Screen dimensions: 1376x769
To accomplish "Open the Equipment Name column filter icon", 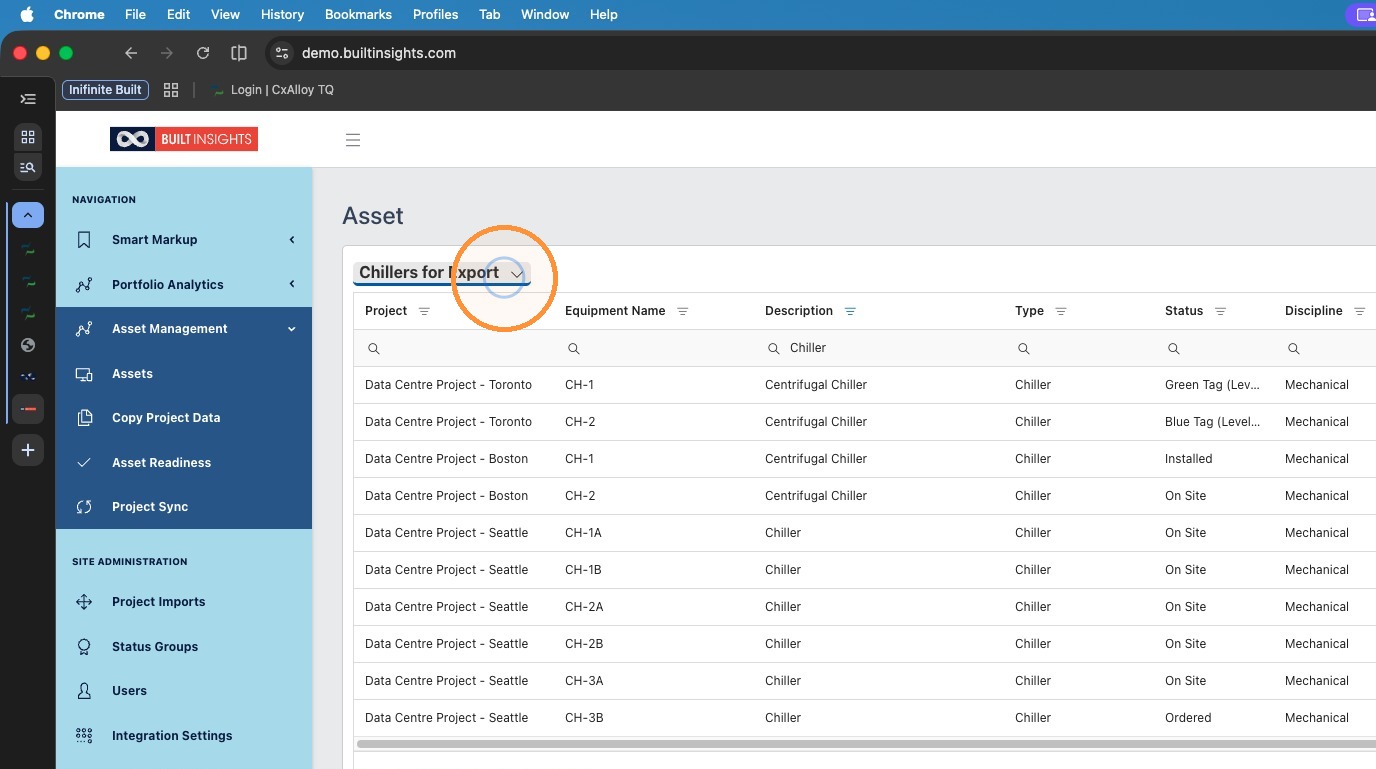I will [683, 311].
